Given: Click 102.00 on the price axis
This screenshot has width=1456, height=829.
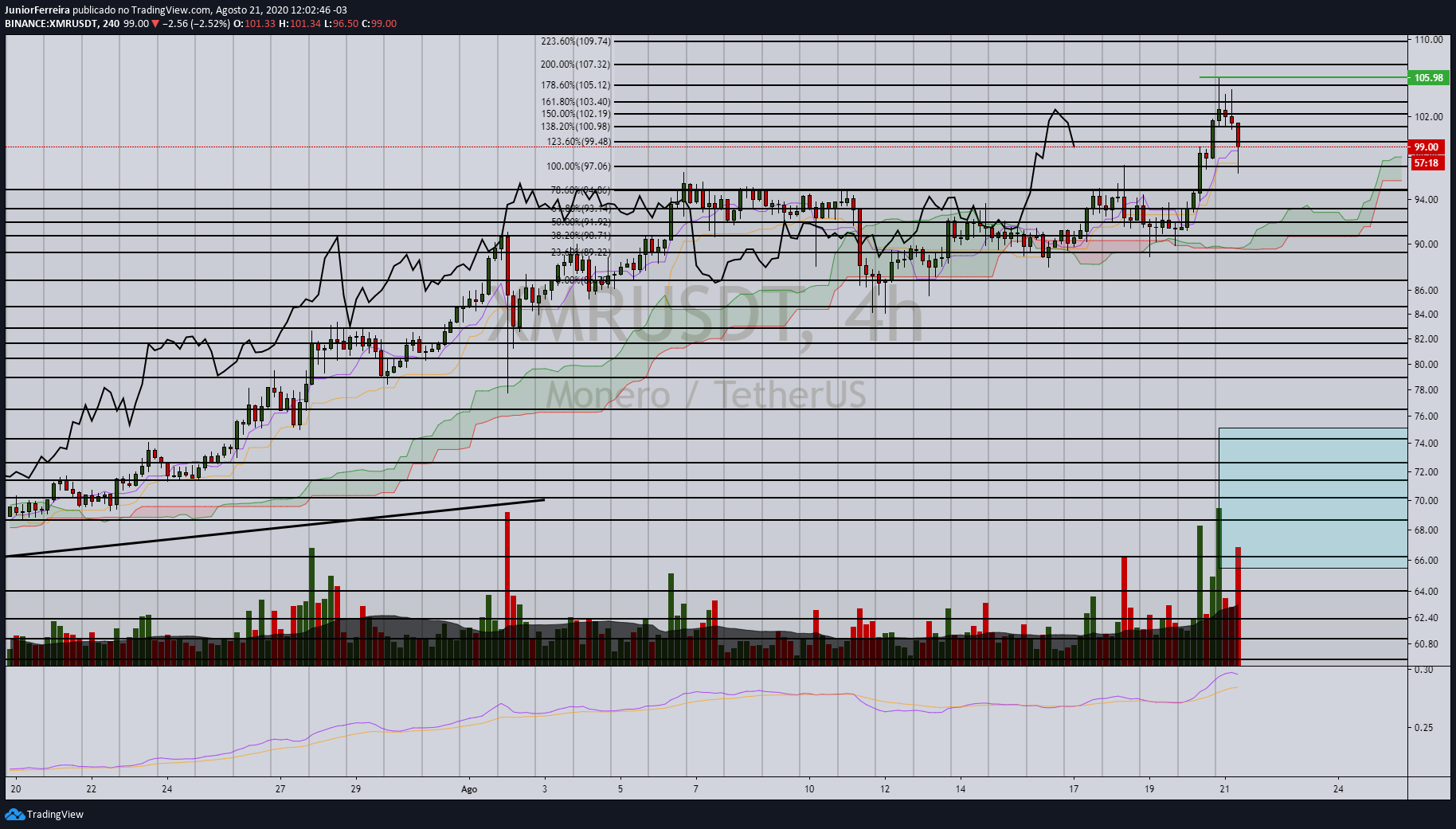Looking at the screenshot, I should click(1429, 117).
